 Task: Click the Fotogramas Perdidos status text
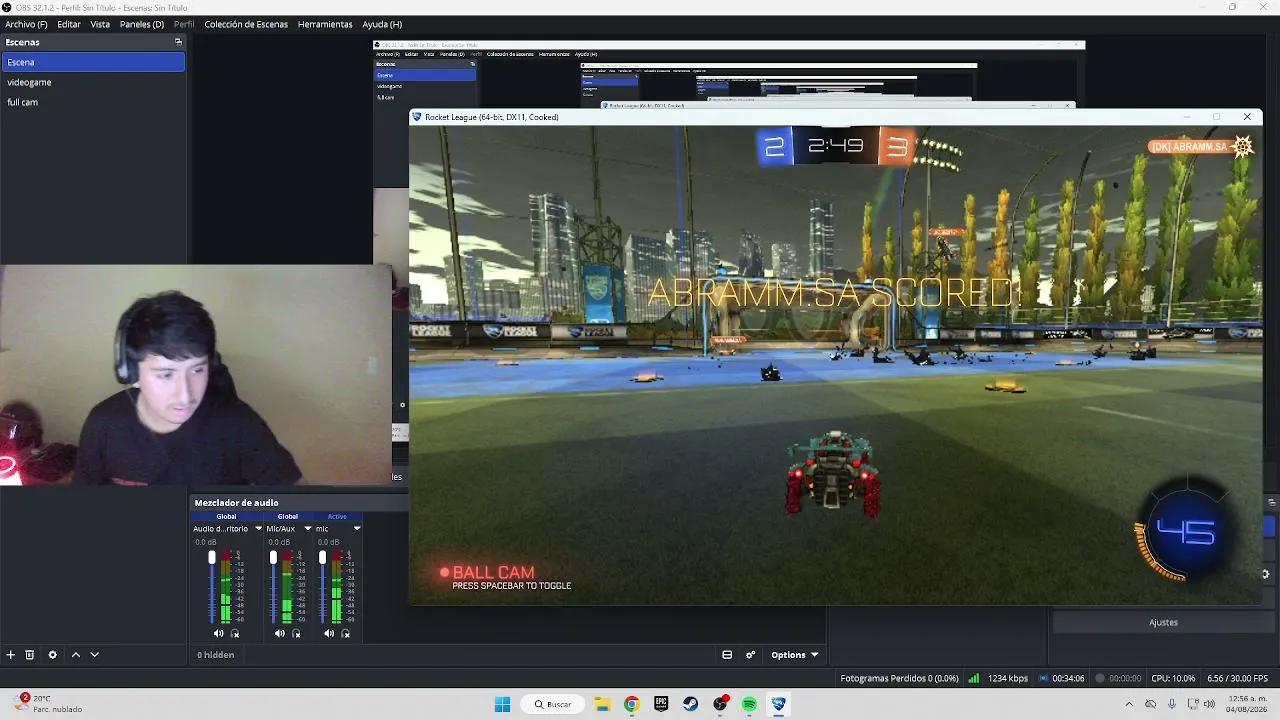point(900,679)
